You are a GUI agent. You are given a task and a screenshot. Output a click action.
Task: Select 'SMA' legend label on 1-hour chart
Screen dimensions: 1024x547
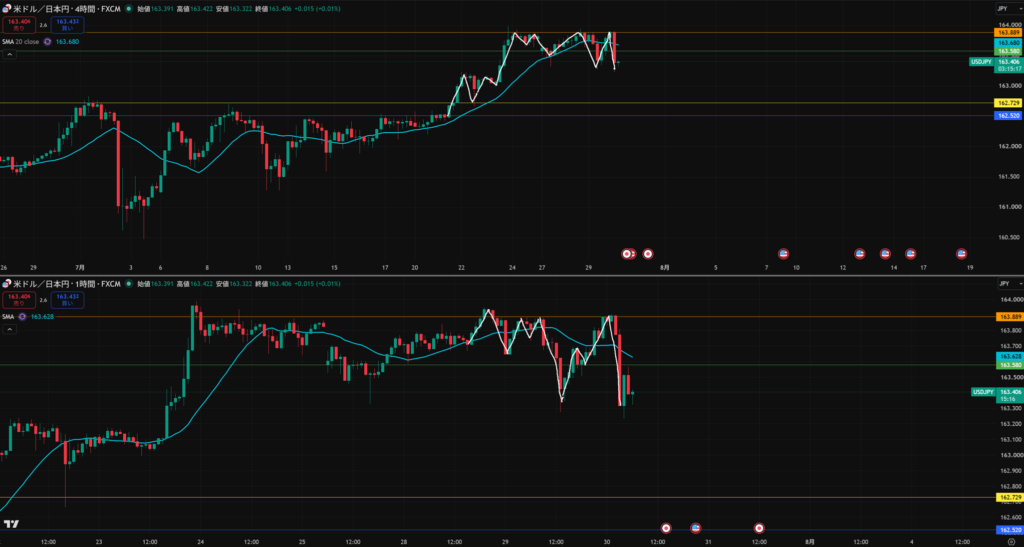8,316
